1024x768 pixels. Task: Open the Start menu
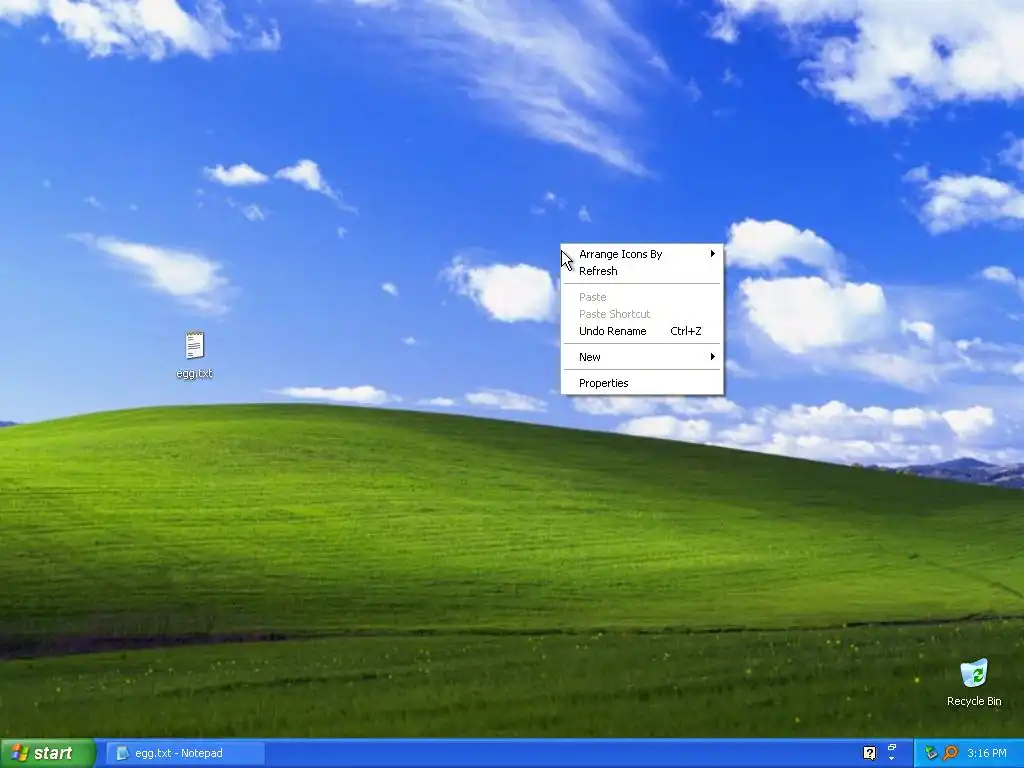[x=48, y=753]
